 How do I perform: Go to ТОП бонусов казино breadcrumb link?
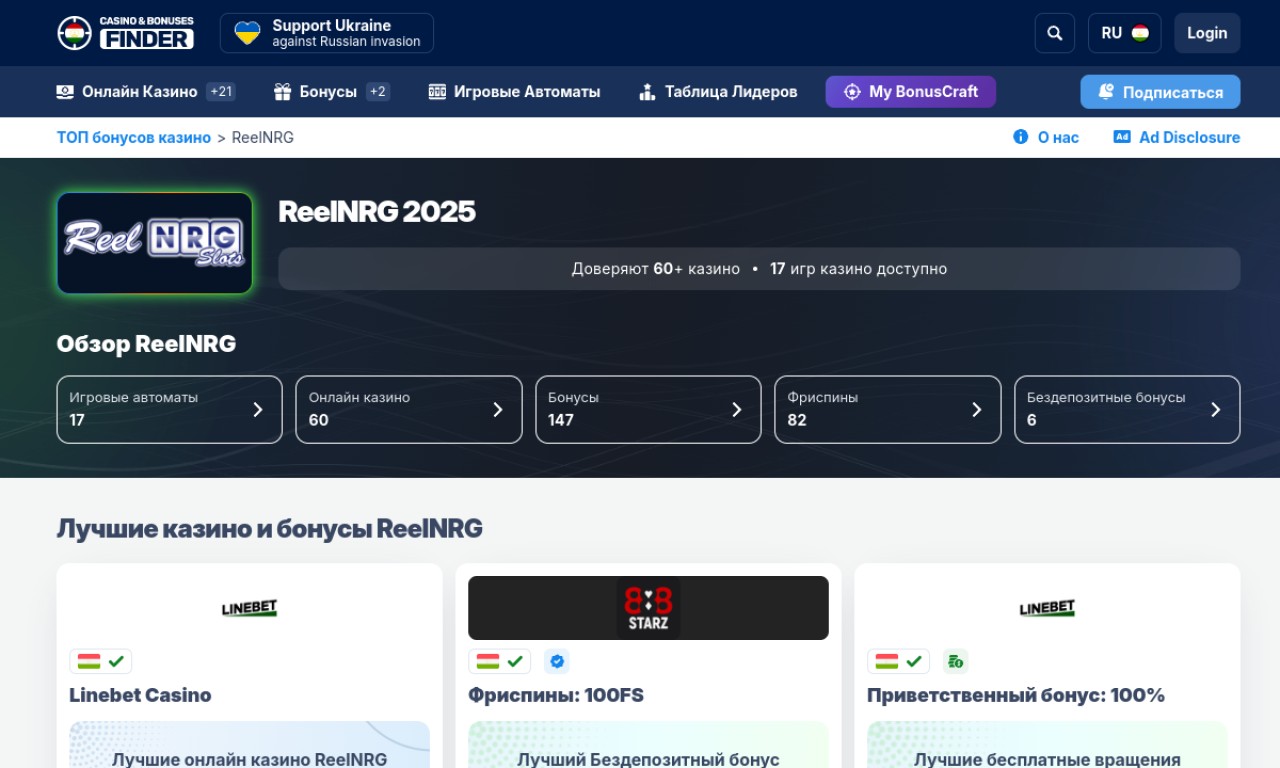coord(133,137)
